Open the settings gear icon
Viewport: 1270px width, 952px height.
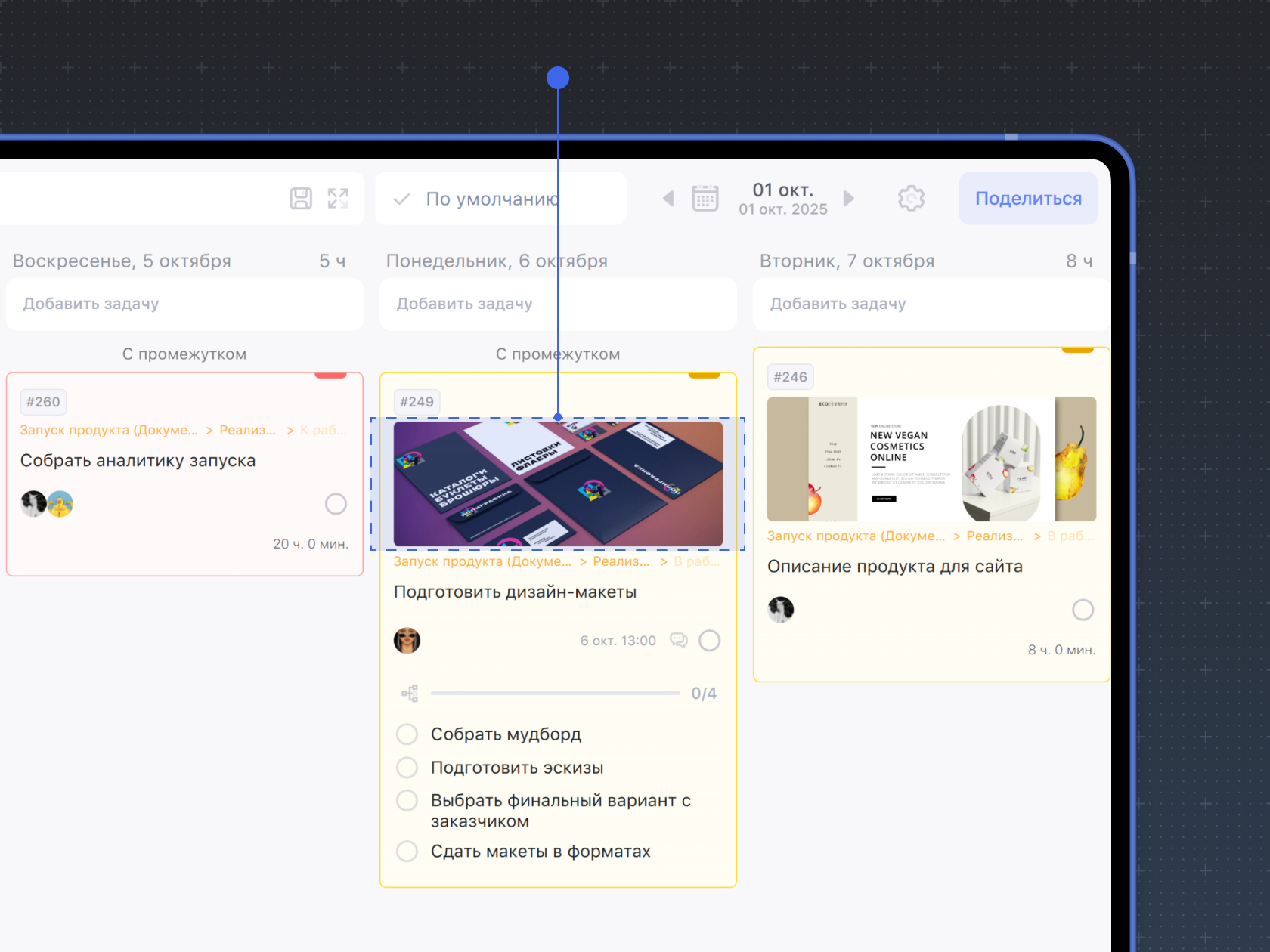coord(911,199)
